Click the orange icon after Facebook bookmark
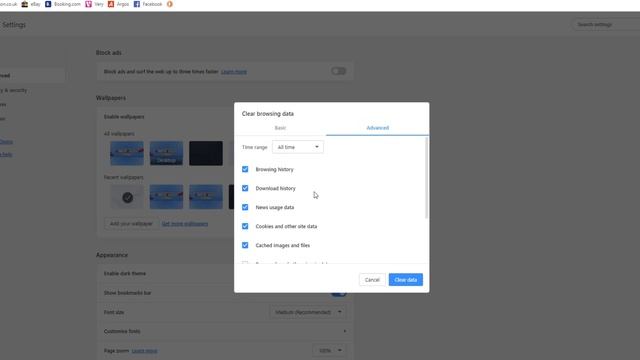 tap(169, 4)
